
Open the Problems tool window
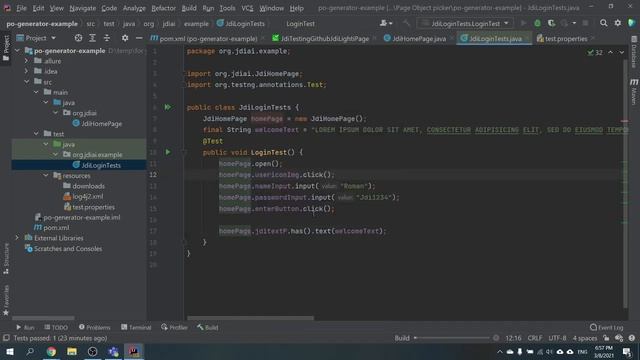[94, 327]
